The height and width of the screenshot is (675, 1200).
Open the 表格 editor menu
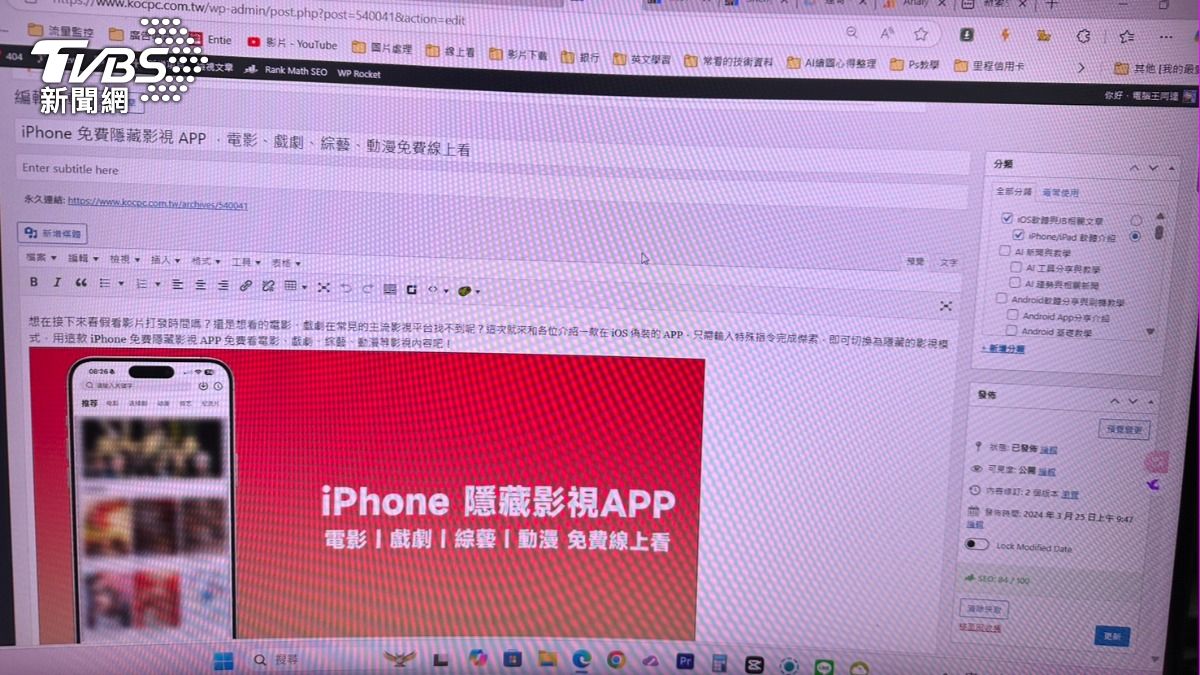tap(285, 262)
